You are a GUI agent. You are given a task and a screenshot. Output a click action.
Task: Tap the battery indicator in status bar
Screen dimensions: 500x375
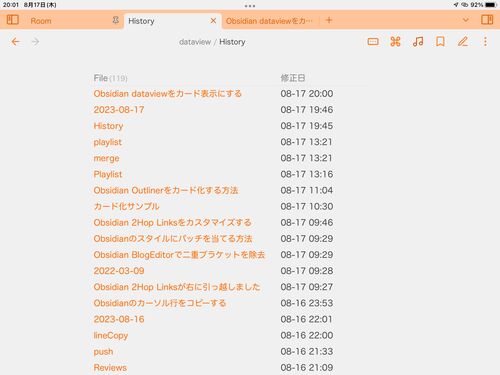(491, 5)
